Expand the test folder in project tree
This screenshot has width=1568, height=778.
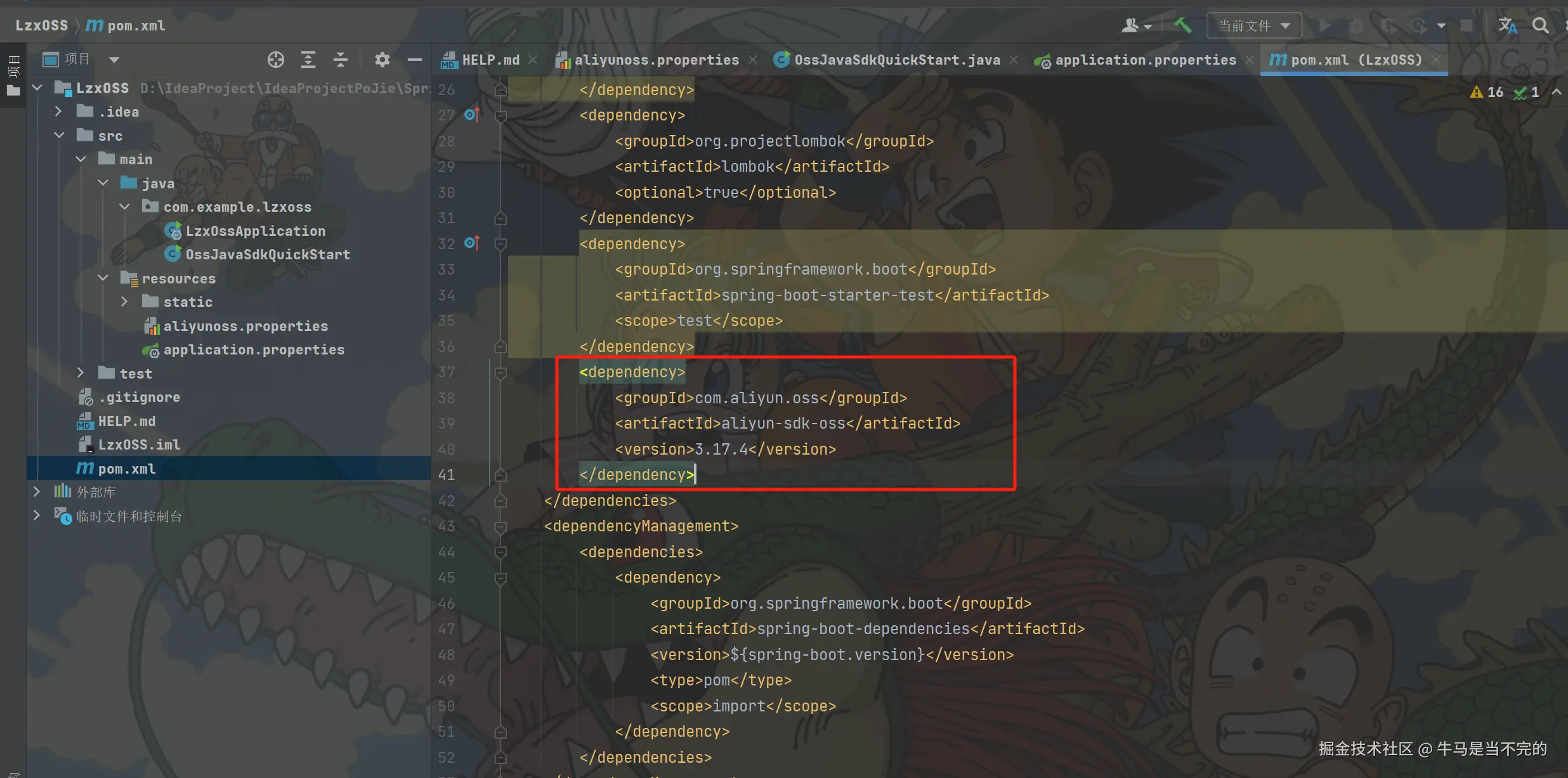pyautogui.click(x=81, y=373)
